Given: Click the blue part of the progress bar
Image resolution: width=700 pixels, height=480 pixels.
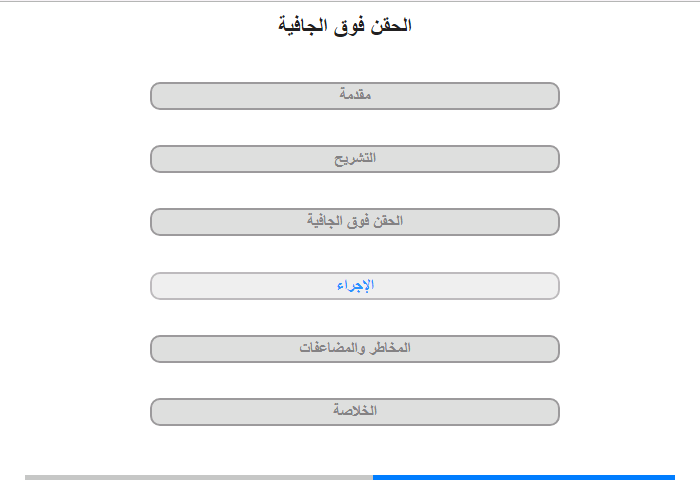Looking at the screenshot, I should [x=524, y=477].
